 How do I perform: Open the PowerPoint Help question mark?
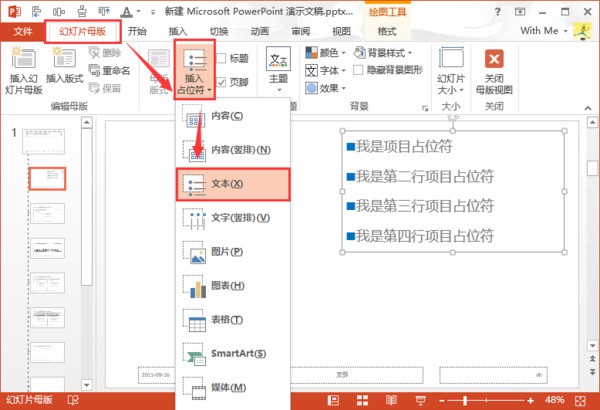pos(497,12)
